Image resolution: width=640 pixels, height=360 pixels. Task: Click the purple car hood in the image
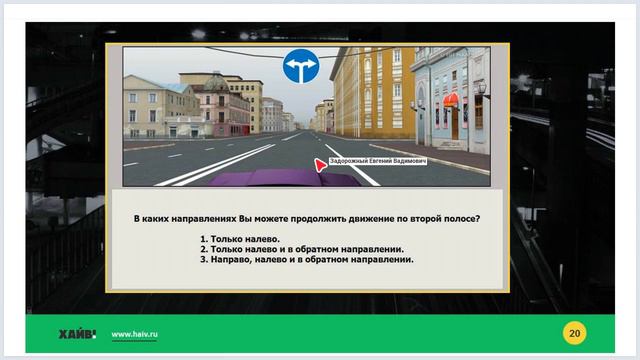click(284, 178)
